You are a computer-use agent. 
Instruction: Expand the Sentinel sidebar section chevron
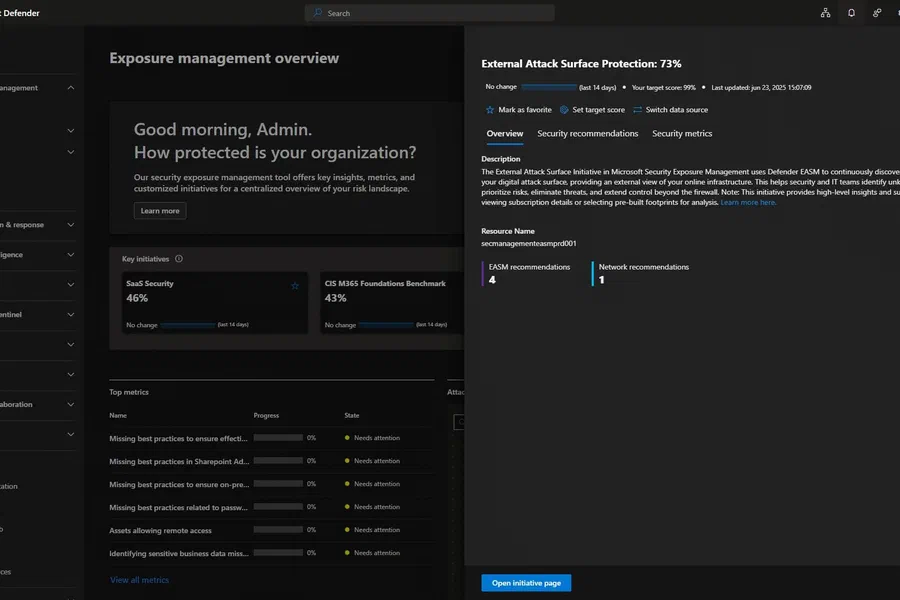(71, 315)
